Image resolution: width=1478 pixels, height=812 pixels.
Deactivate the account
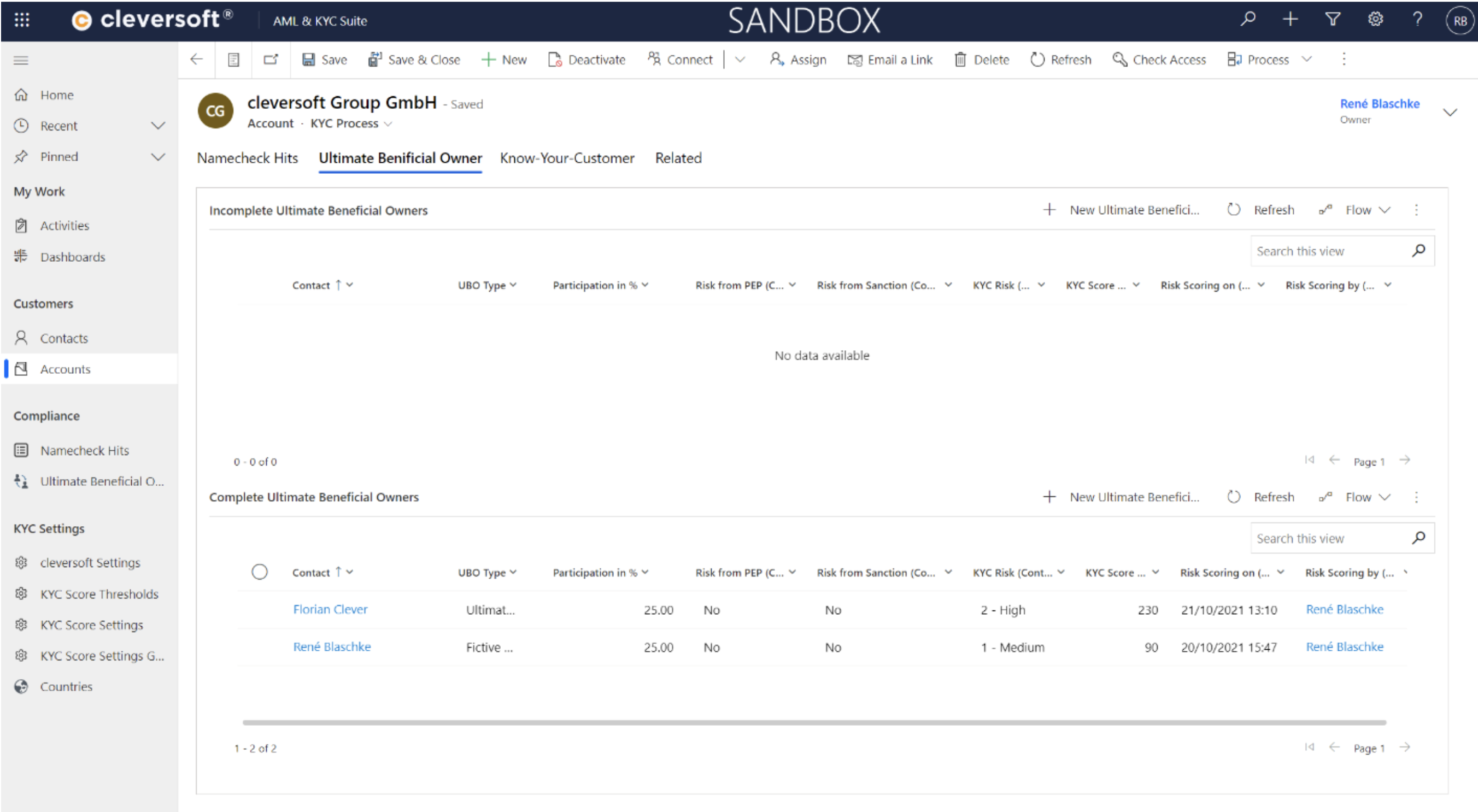[x=587, y=60]
